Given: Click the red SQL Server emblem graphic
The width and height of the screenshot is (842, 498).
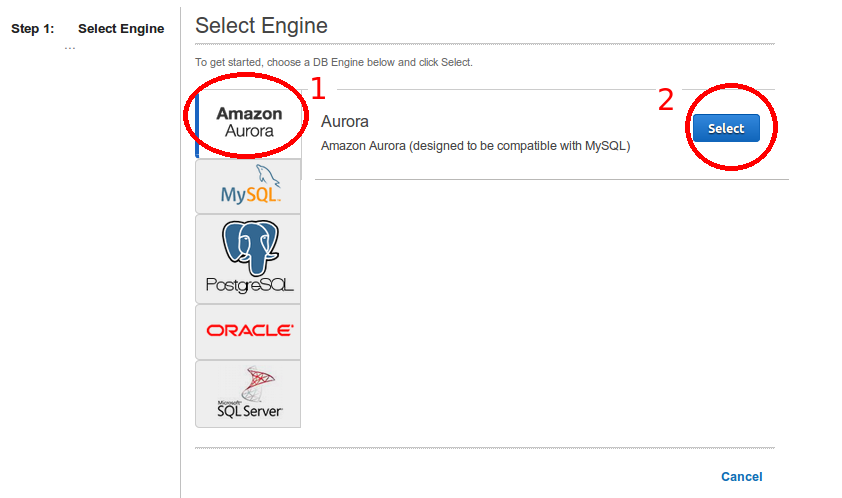Looking at the screenshot, I should pos(257,382).
